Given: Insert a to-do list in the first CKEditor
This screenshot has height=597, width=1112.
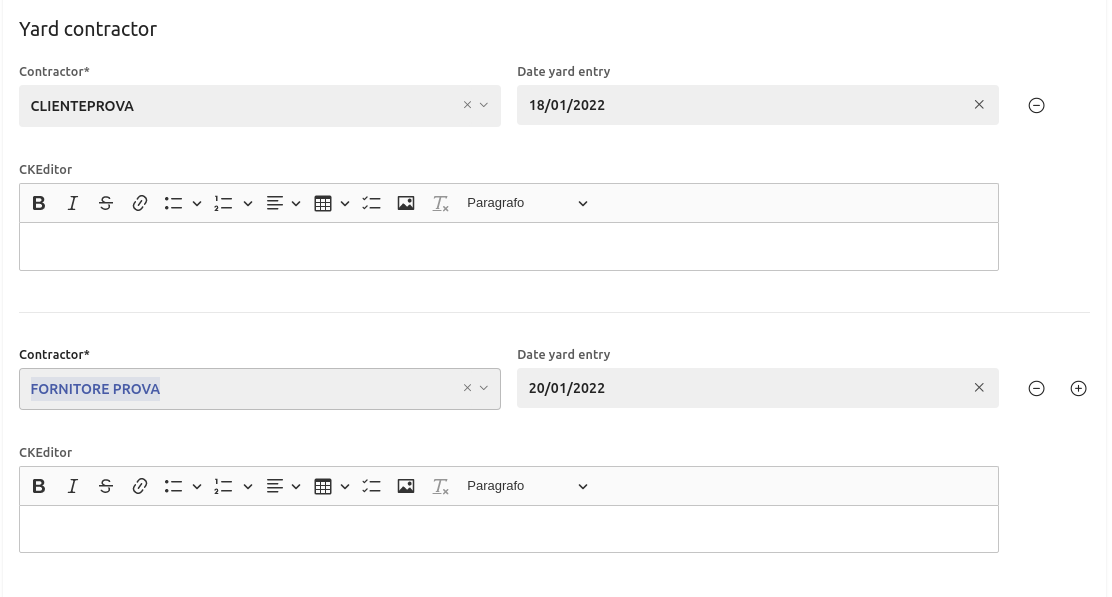Looking at the screenshot, I should (372, 203).
